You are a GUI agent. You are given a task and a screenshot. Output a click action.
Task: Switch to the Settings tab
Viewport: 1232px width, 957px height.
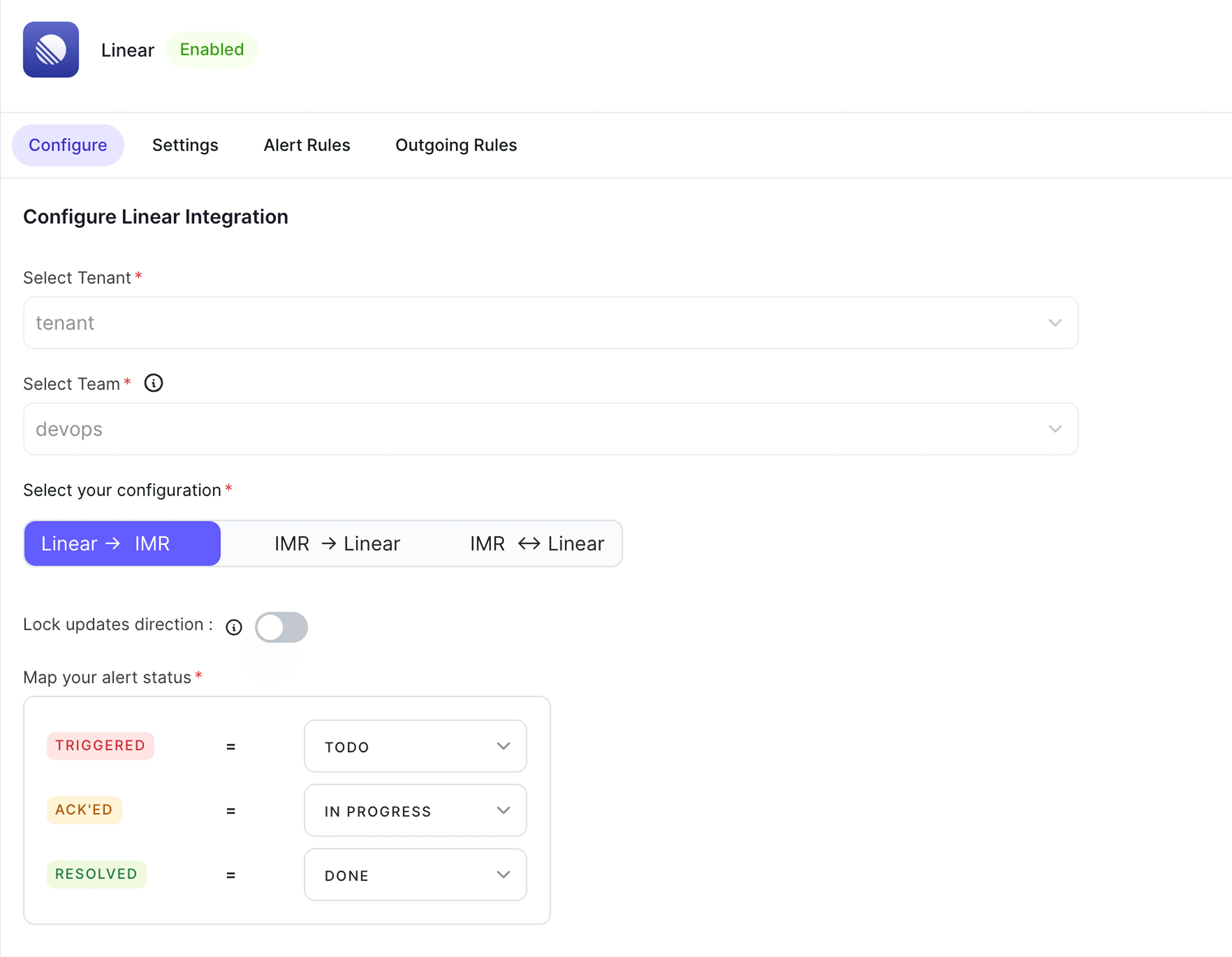coord(185,145)
